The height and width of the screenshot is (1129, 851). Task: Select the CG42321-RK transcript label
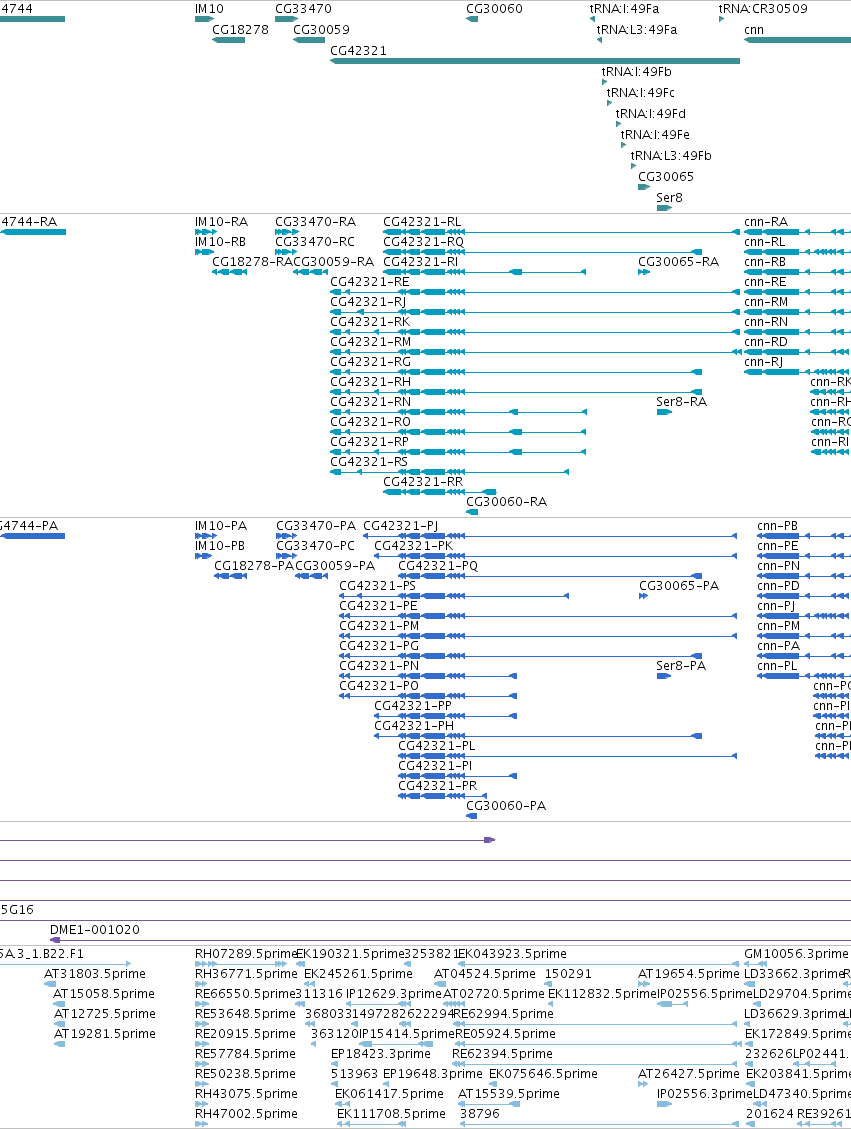370,322
